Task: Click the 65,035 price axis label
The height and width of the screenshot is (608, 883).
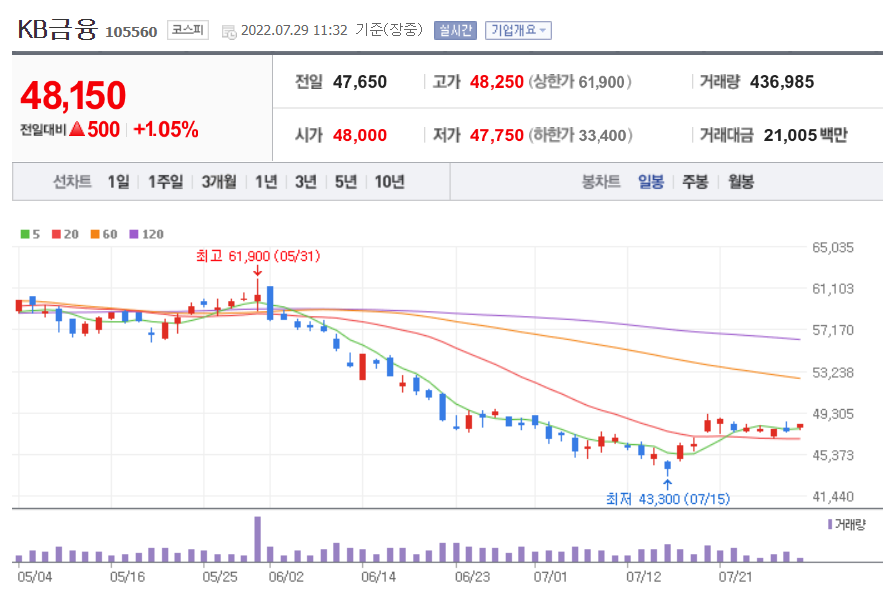Action: coord(833,247)
